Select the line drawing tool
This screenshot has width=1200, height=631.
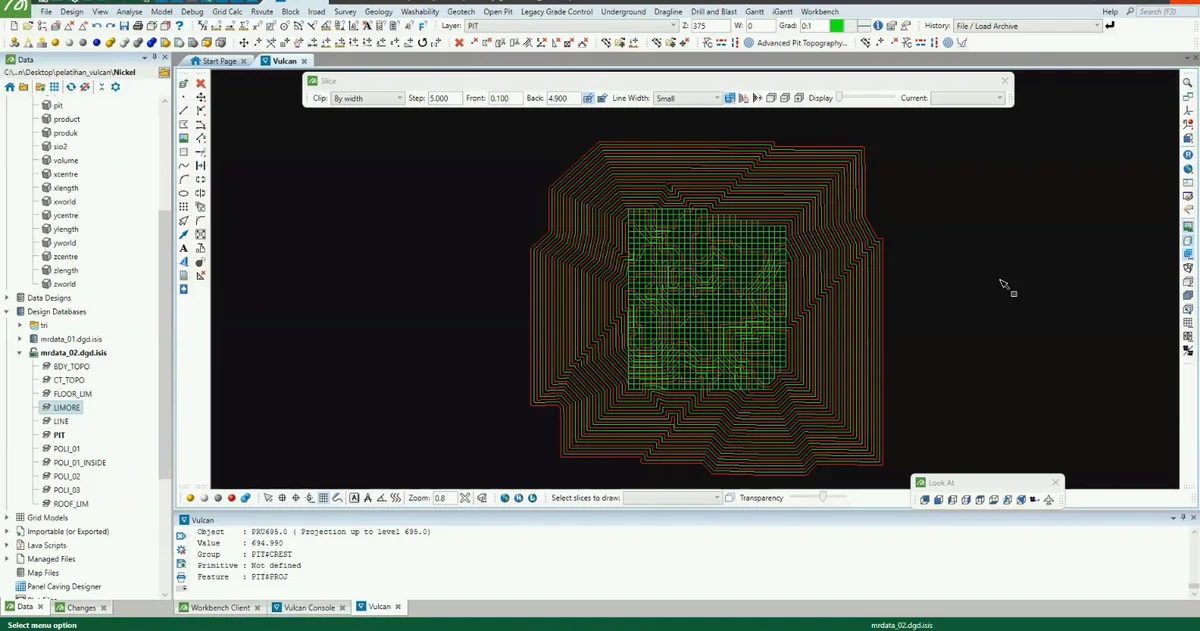point(183,111)
